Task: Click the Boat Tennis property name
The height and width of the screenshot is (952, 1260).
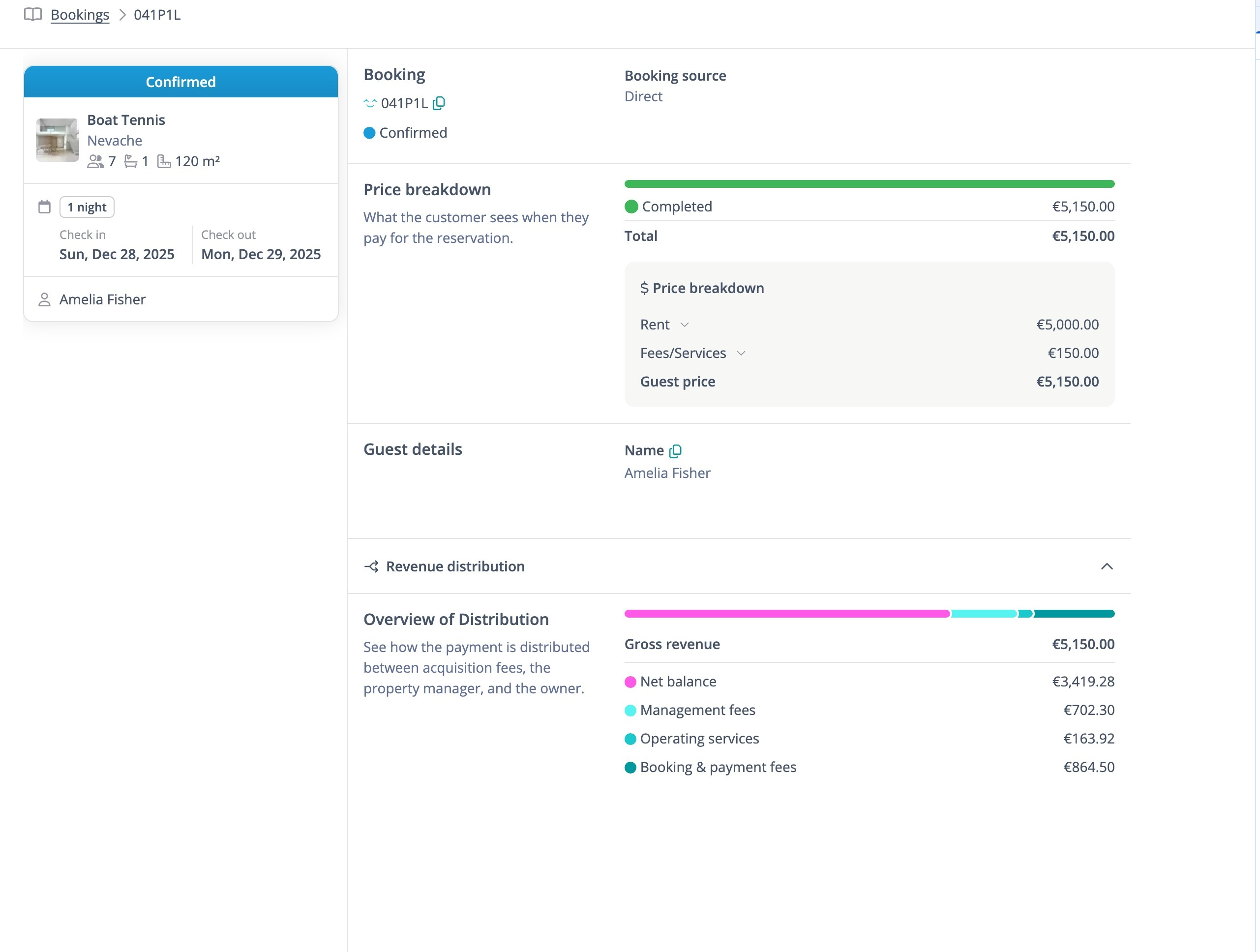Action: point(126,120)
